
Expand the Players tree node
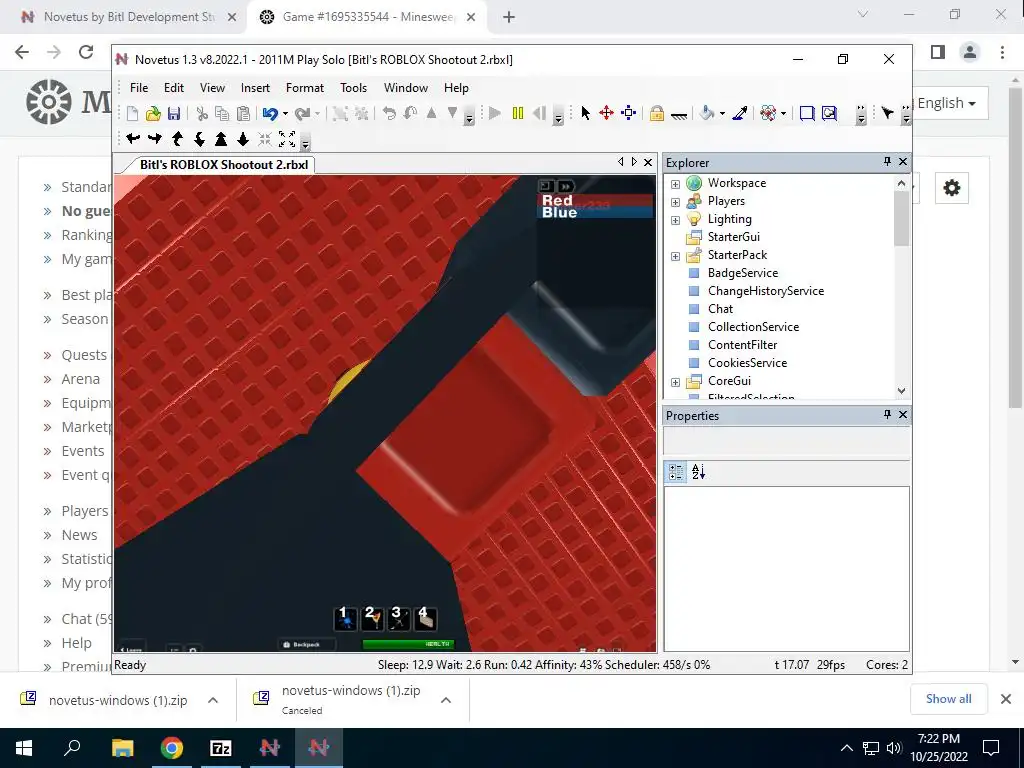click(x=675, y=202)
